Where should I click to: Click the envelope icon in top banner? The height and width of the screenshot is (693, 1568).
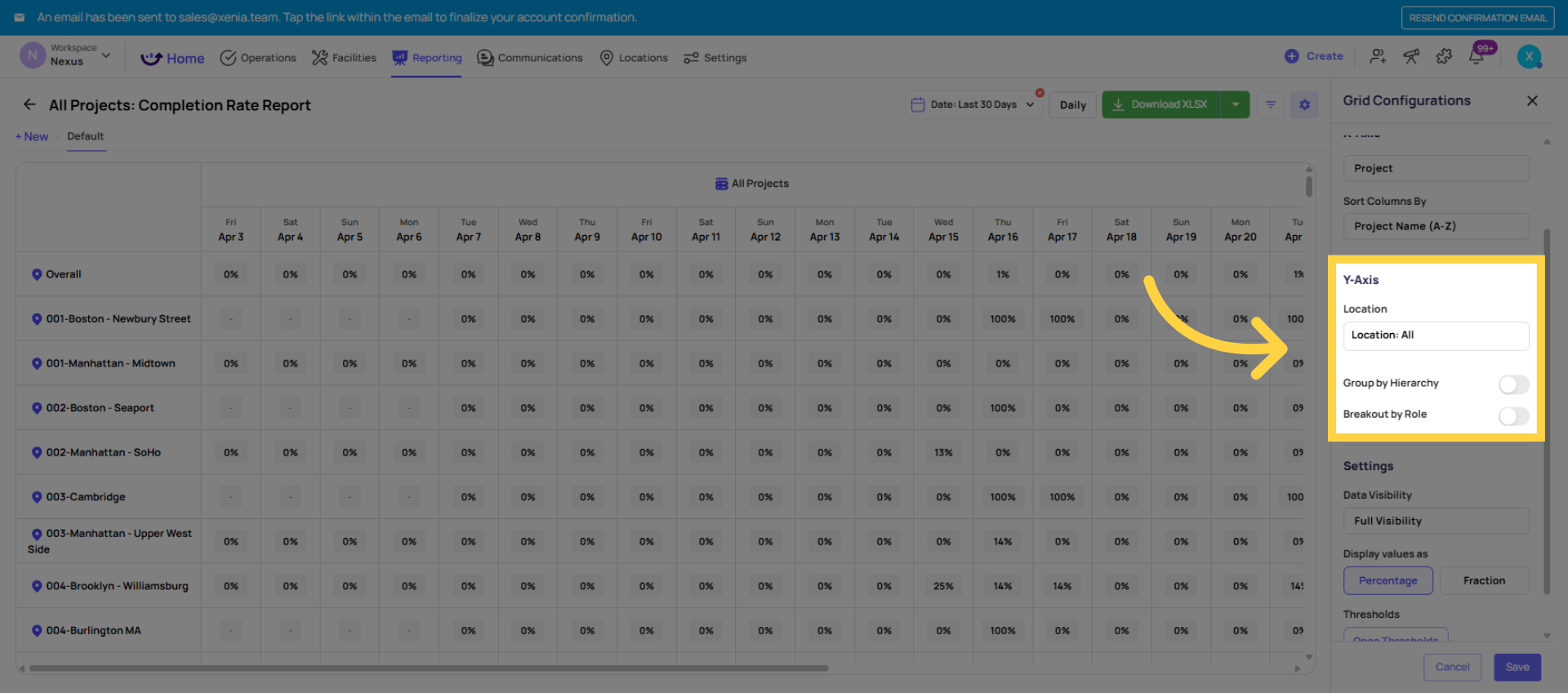pyautogui.click(x=20, y=17)
